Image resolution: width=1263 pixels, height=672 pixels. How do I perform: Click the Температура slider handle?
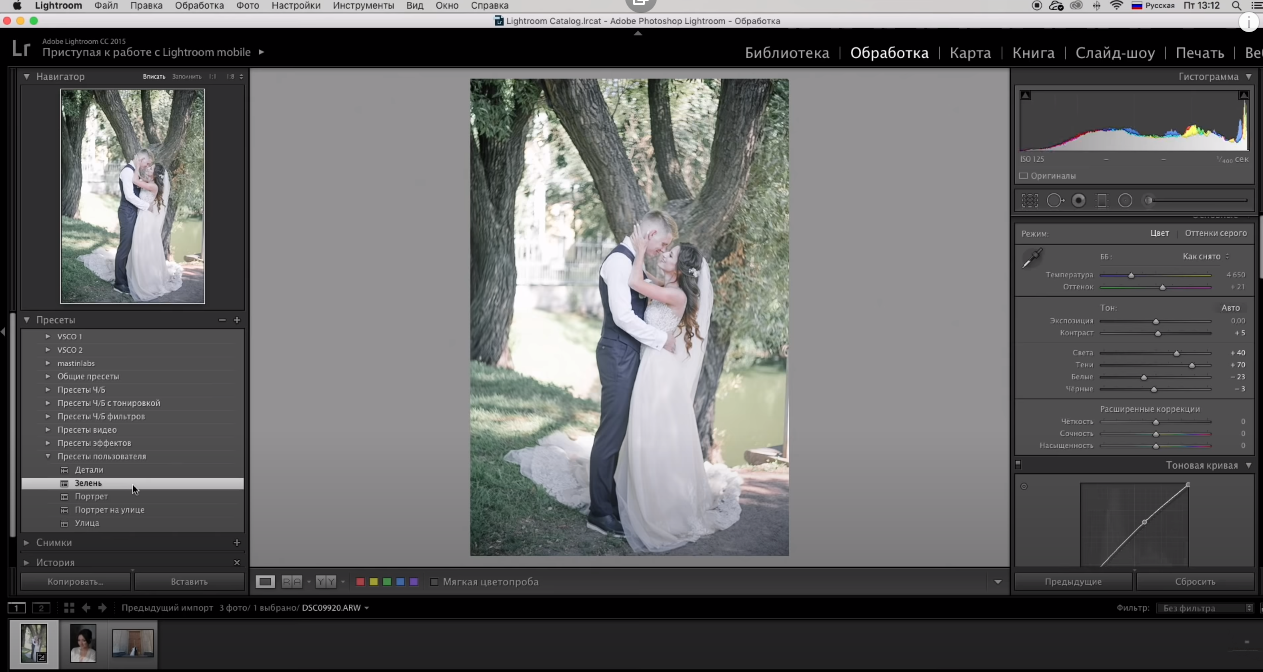click(x=1131, y=275)
